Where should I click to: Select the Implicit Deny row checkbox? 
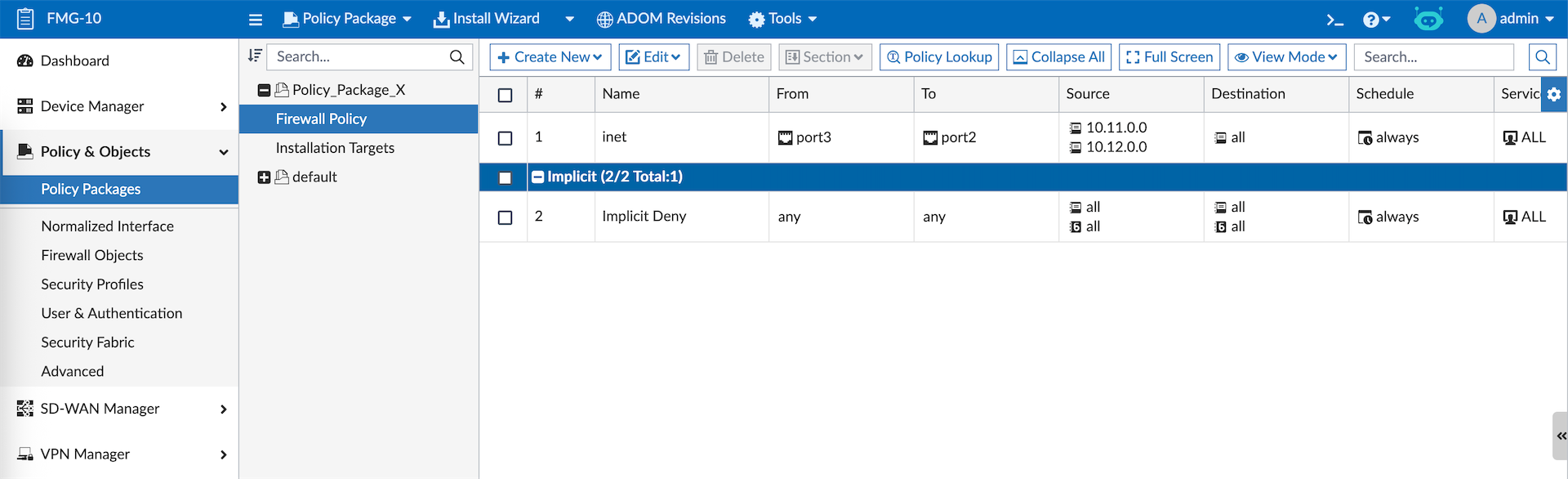click(506, 217)
